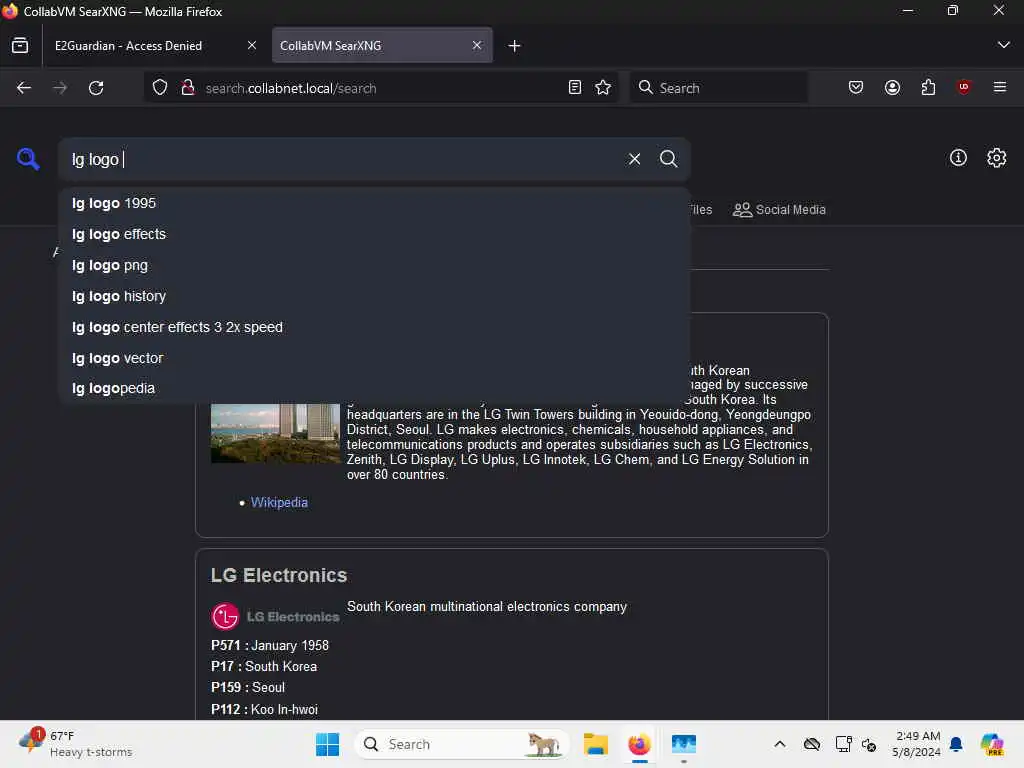Choose suggestion 'lg logo effects'
This screenshot has height=768, width=1024.
(374, 234)
